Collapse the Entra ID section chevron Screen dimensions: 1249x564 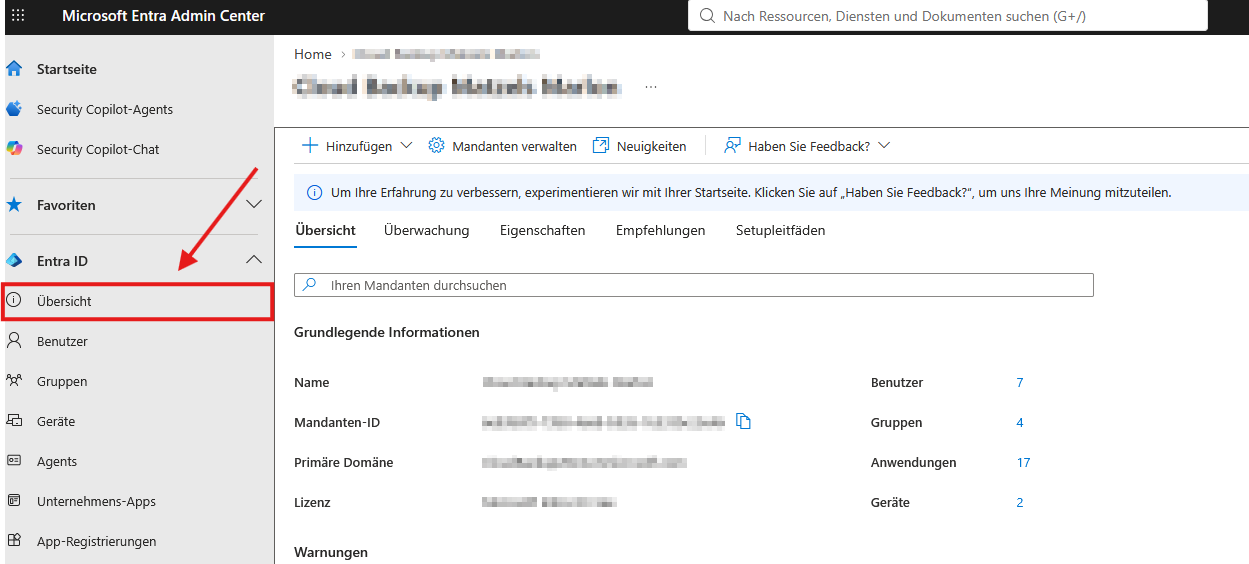[x=254, y=260]
